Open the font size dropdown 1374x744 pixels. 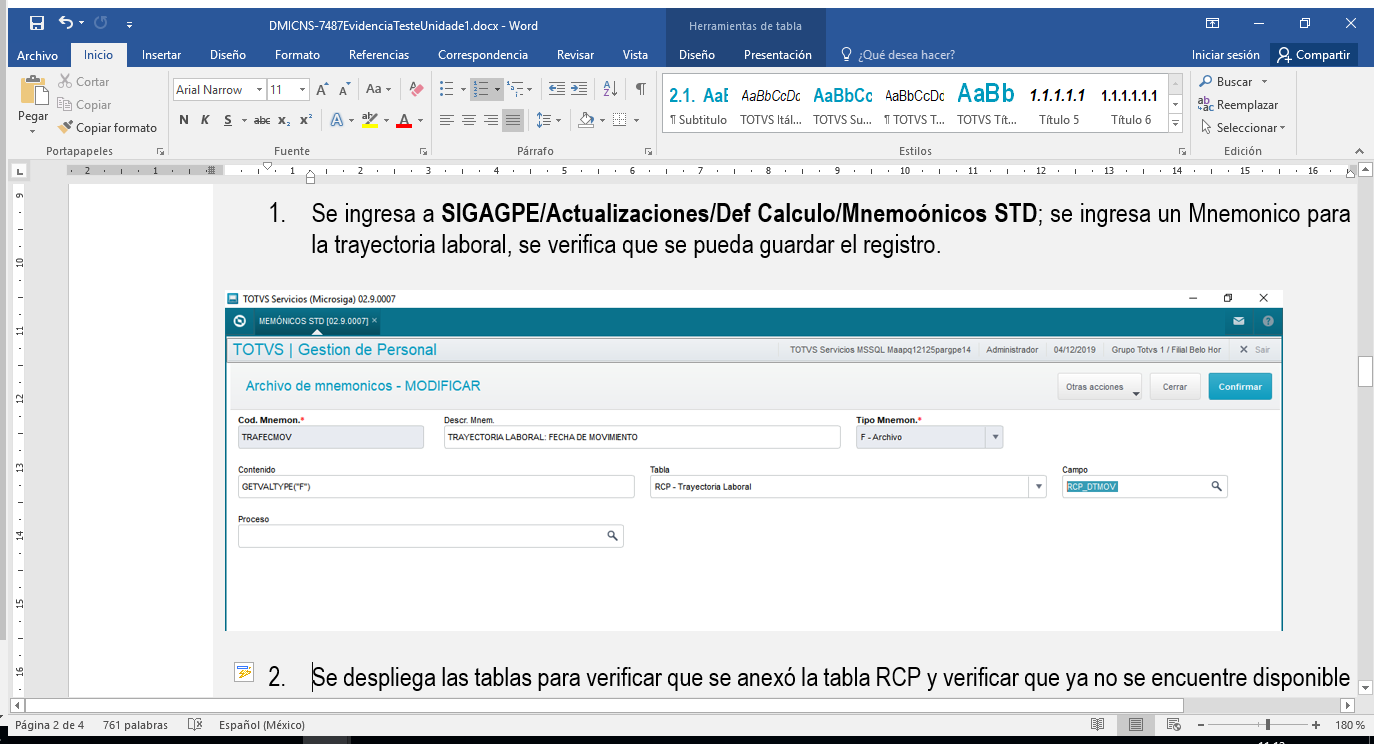pyautogui.click(x=303, y=90)
